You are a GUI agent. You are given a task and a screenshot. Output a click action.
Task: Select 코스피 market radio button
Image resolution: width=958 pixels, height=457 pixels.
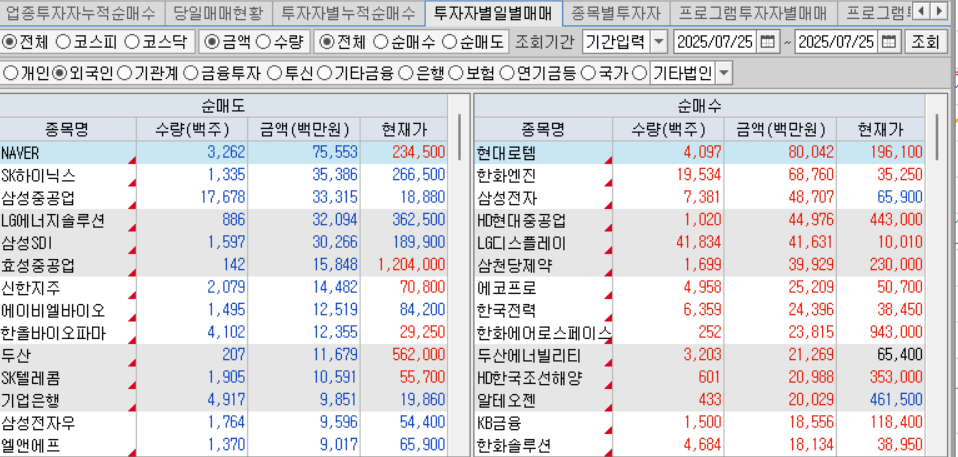(x=63, y=42)
